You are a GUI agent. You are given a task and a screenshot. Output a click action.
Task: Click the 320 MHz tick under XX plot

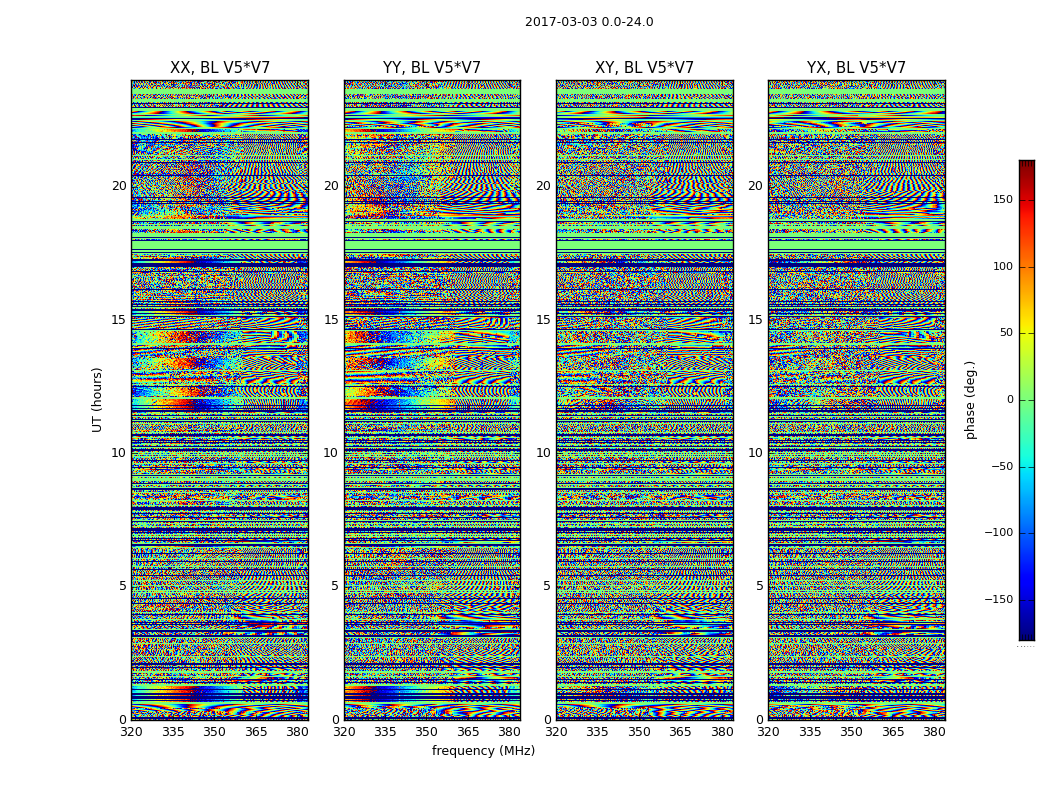(131, 732)
